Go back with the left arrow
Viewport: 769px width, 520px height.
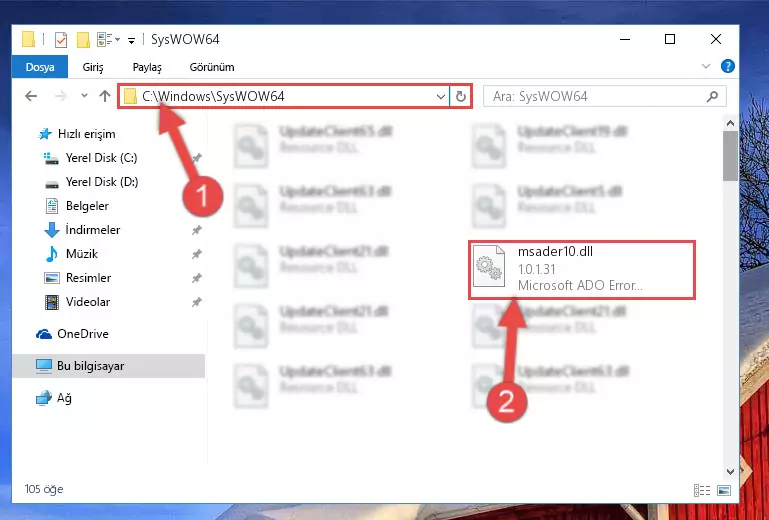[31, 96]
